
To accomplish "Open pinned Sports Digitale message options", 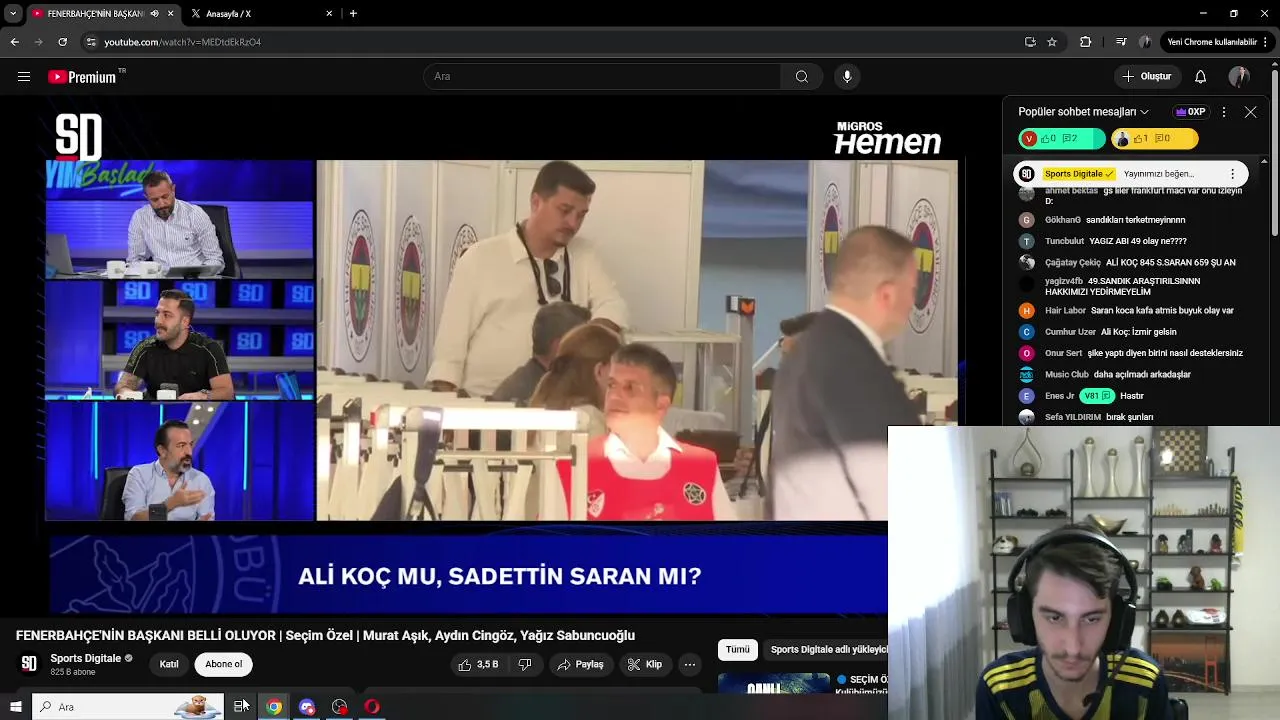I will click(1232, 174).
